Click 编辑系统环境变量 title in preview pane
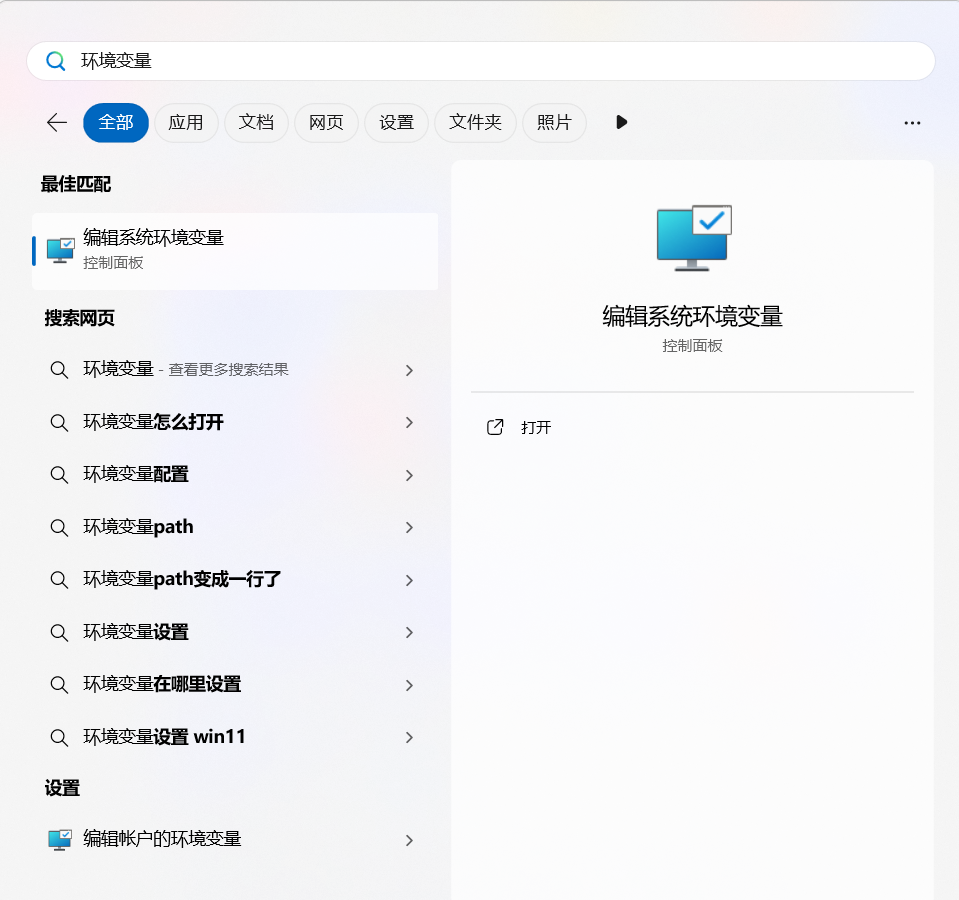The height and width of the screenshot is (900, 959). click(692, 316)
